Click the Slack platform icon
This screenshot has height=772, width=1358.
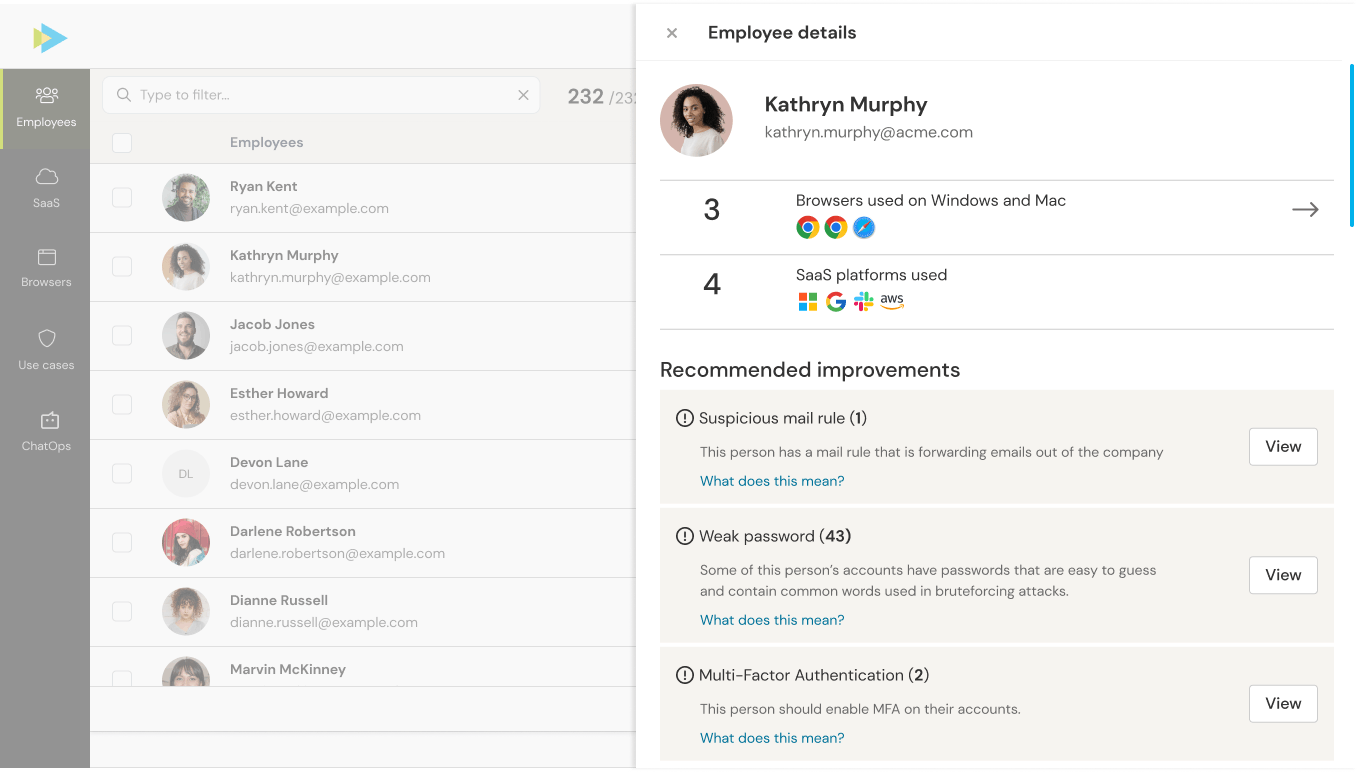click(863, 302)
